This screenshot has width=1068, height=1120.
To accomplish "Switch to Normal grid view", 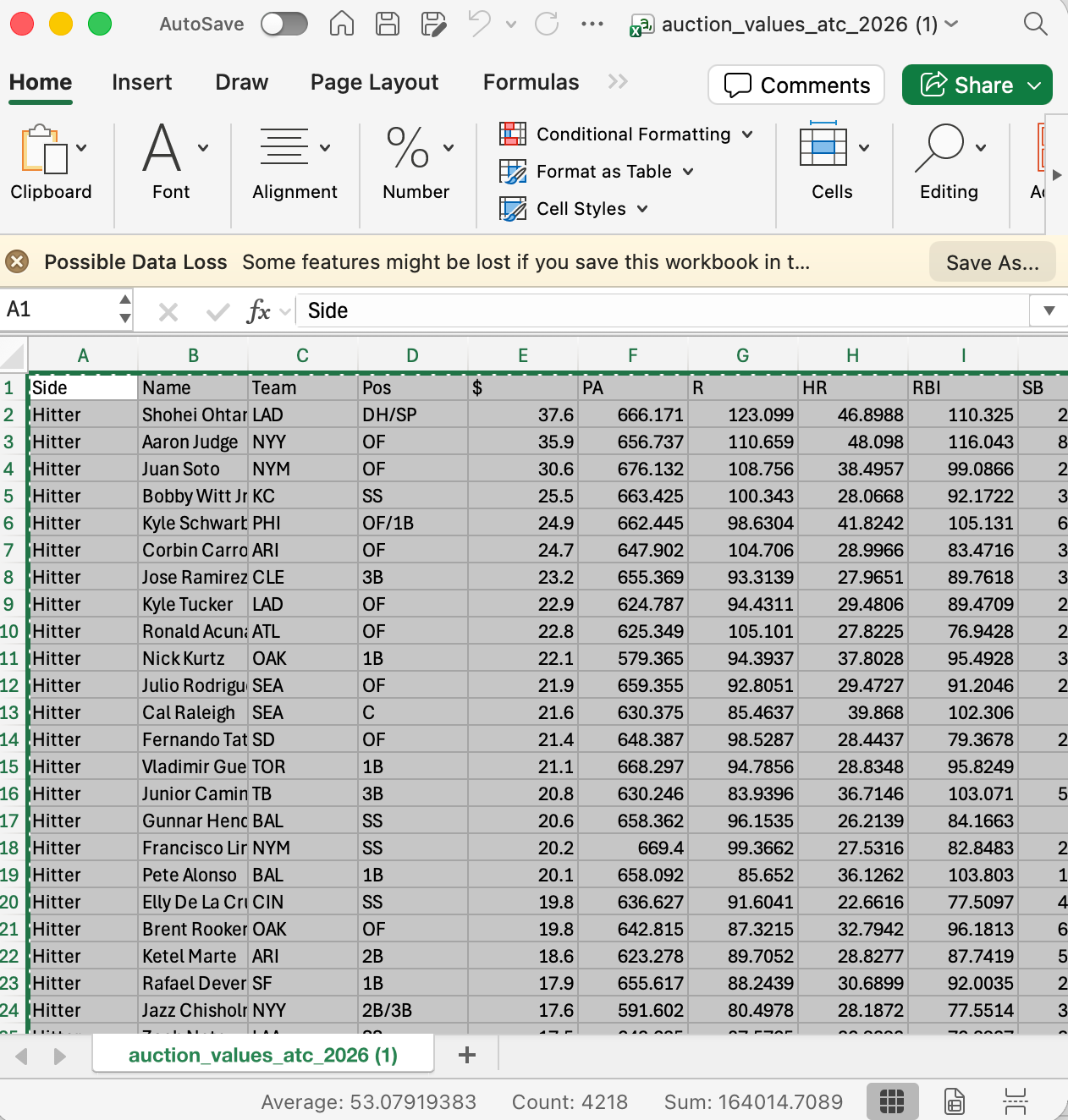I will coord(892,1101).
